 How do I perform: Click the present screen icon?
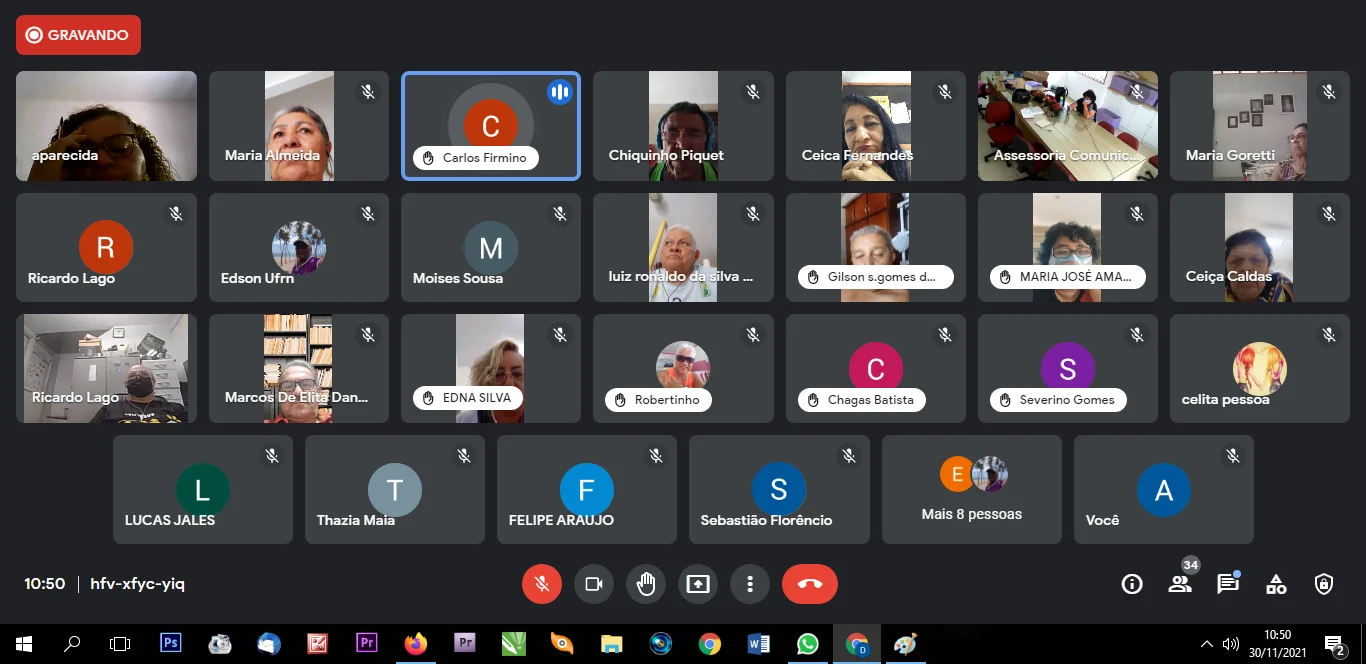click(698, 584)
